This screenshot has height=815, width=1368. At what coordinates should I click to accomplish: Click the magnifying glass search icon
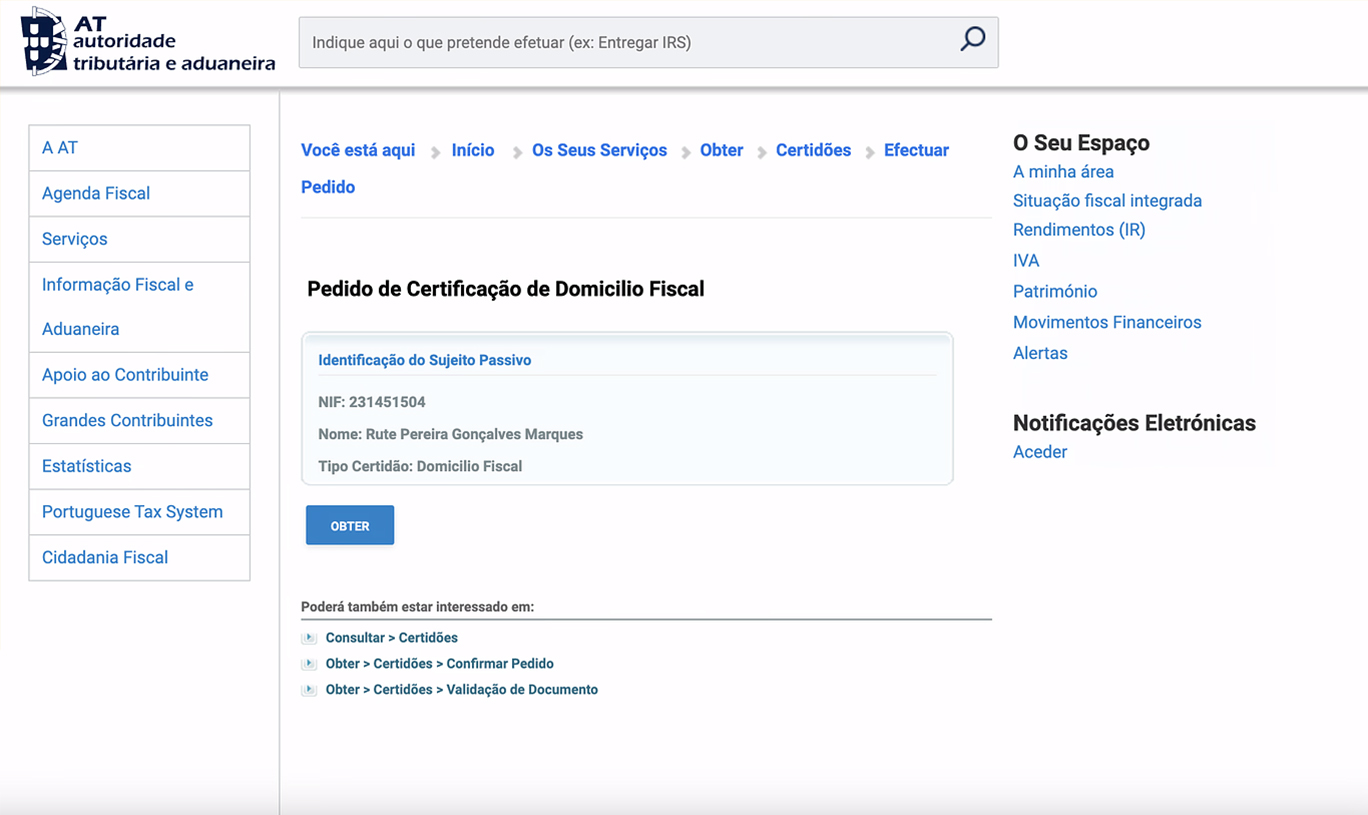(972, 40)
